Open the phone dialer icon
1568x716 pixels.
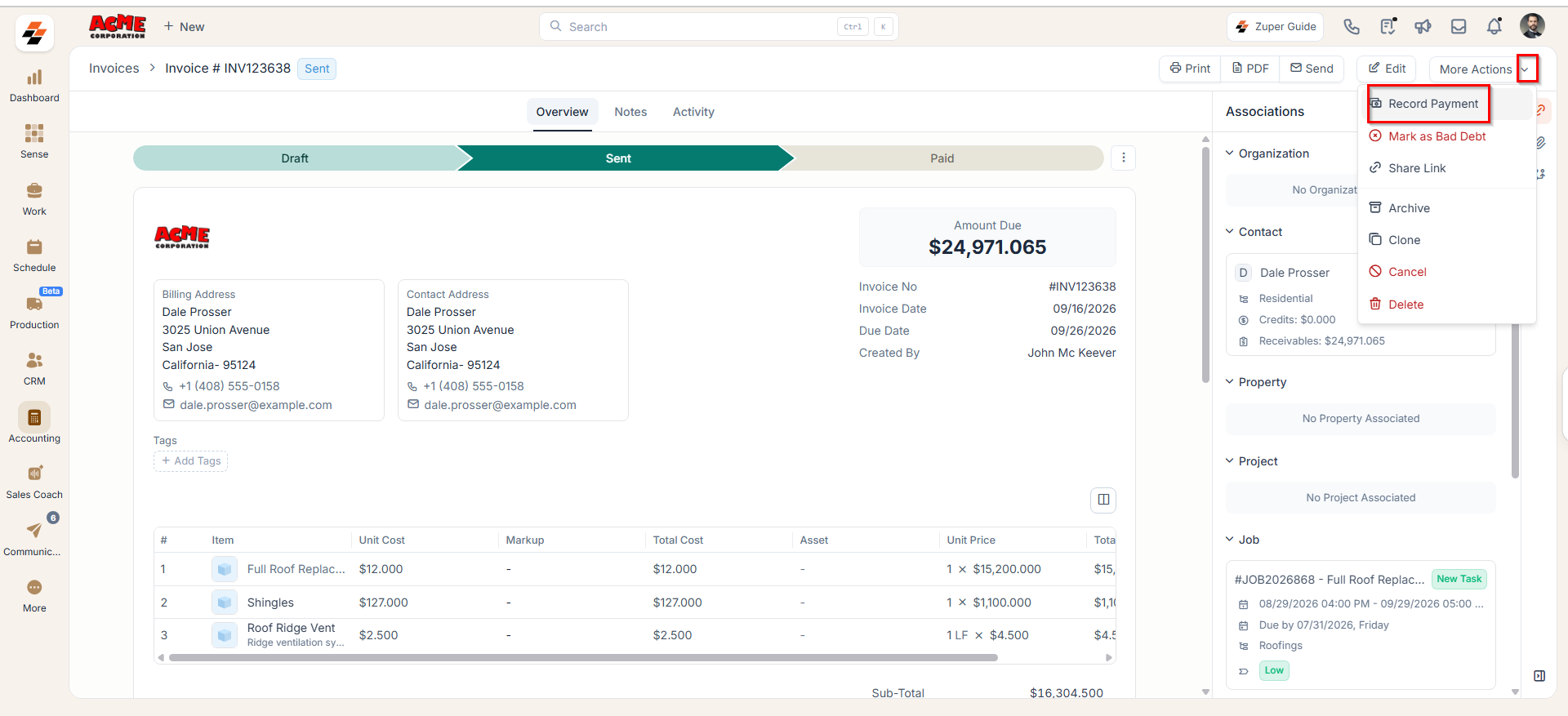pos(1352,27)
